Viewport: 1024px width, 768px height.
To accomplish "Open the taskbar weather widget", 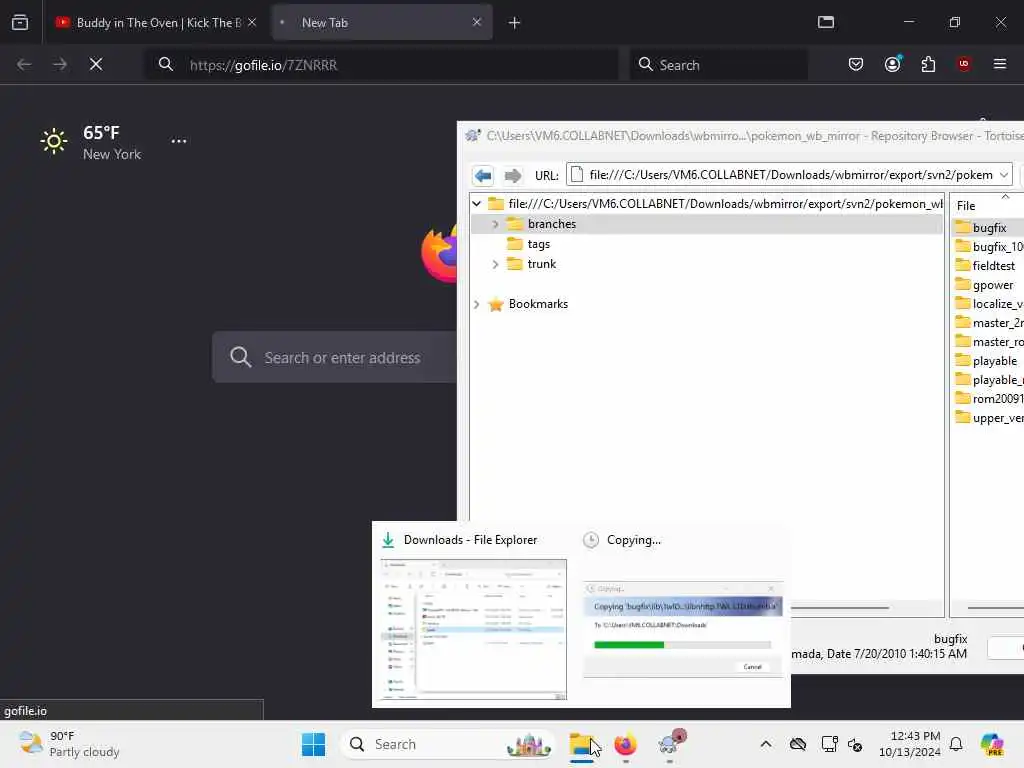I will (x=69, y=744).
